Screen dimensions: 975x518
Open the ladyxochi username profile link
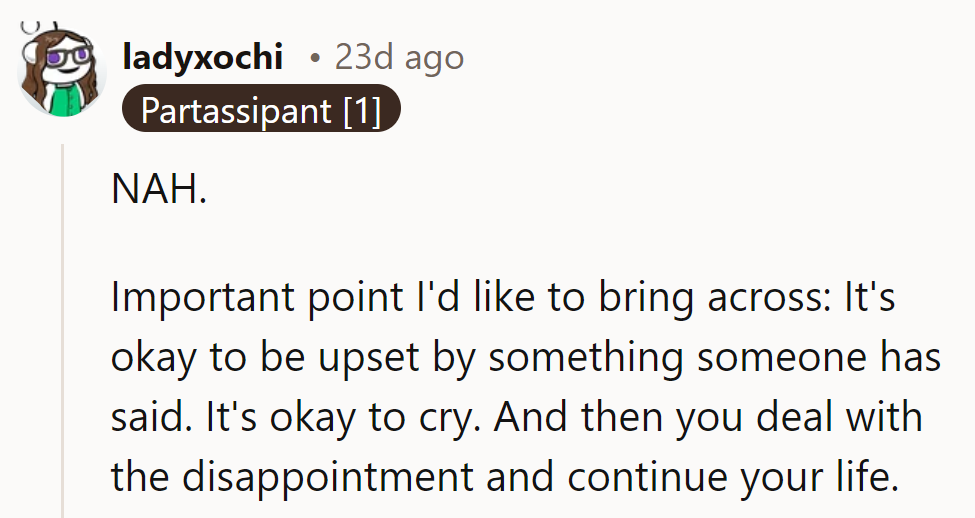pyautogui.click(x=202, y=58)
